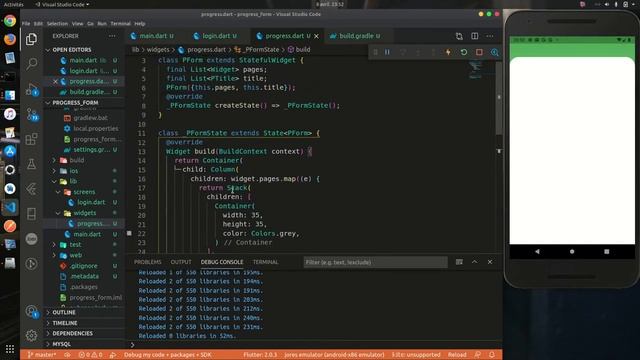Open the File menu

click(26, 24)
